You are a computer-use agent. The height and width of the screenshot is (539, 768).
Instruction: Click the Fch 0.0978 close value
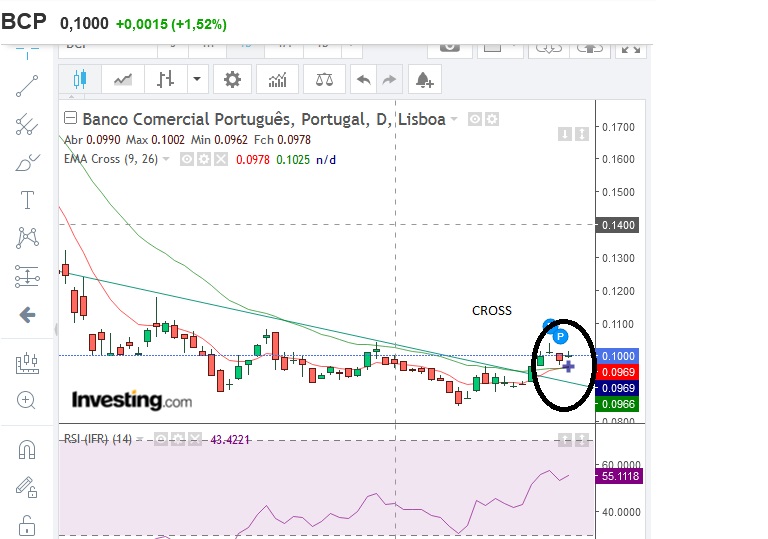pos(282,140)
